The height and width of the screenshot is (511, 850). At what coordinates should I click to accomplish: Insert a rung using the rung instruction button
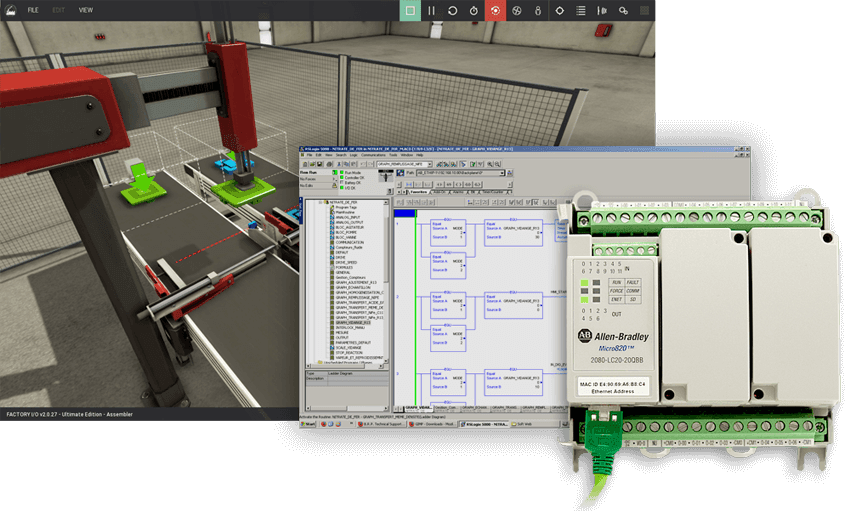(x=409, y=184)
